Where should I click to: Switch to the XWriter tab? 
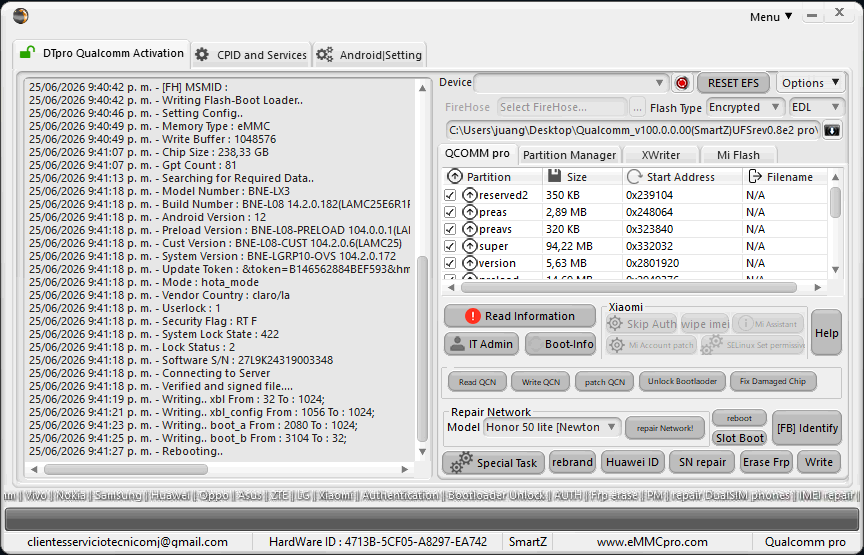pyautogui.click(x=660, y=155)
